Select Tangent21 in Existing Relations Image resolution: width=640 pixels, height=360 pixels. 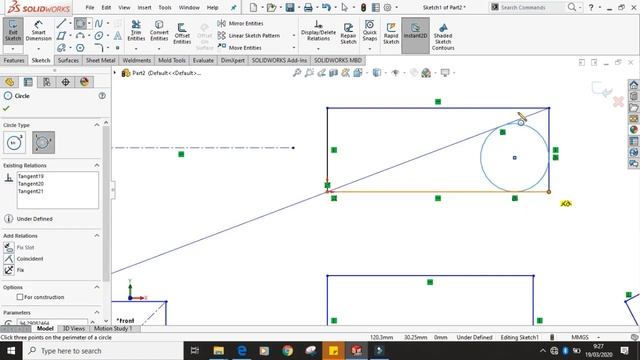tap(31, 191)
